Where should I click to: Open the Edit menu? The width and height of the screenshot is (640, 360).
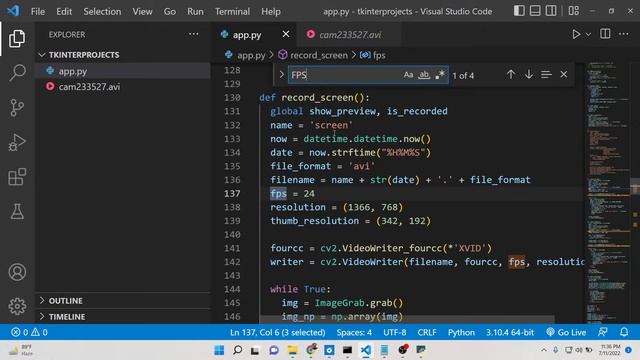click(64, 11)
